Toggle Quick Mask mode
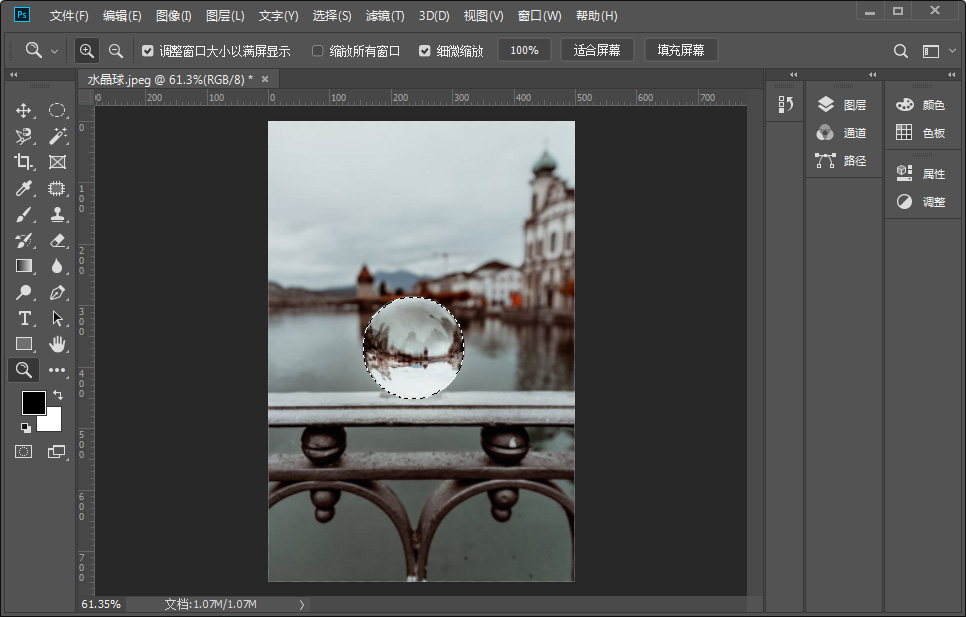The width and height of the screenshot is (966, 617). (23, 451)
